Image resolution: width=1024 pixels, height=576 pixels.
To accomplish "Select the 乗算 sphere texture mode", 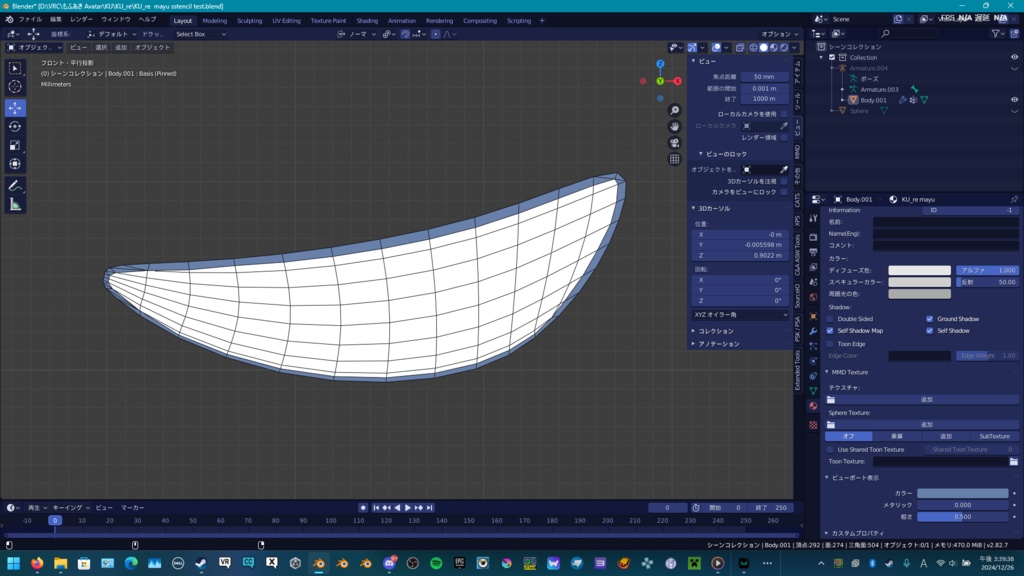I will (897, 436).
